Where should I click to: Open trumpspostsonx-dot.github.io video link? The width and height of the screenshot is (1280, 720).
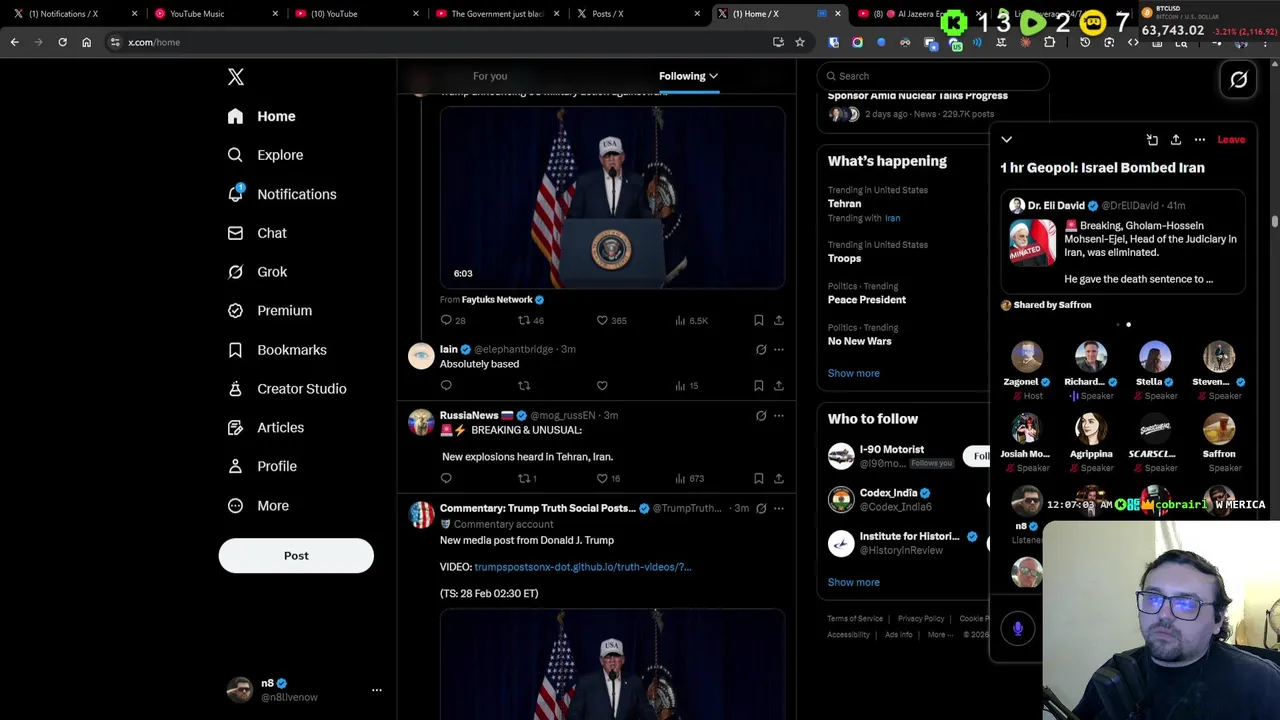[x=582, y=567]
